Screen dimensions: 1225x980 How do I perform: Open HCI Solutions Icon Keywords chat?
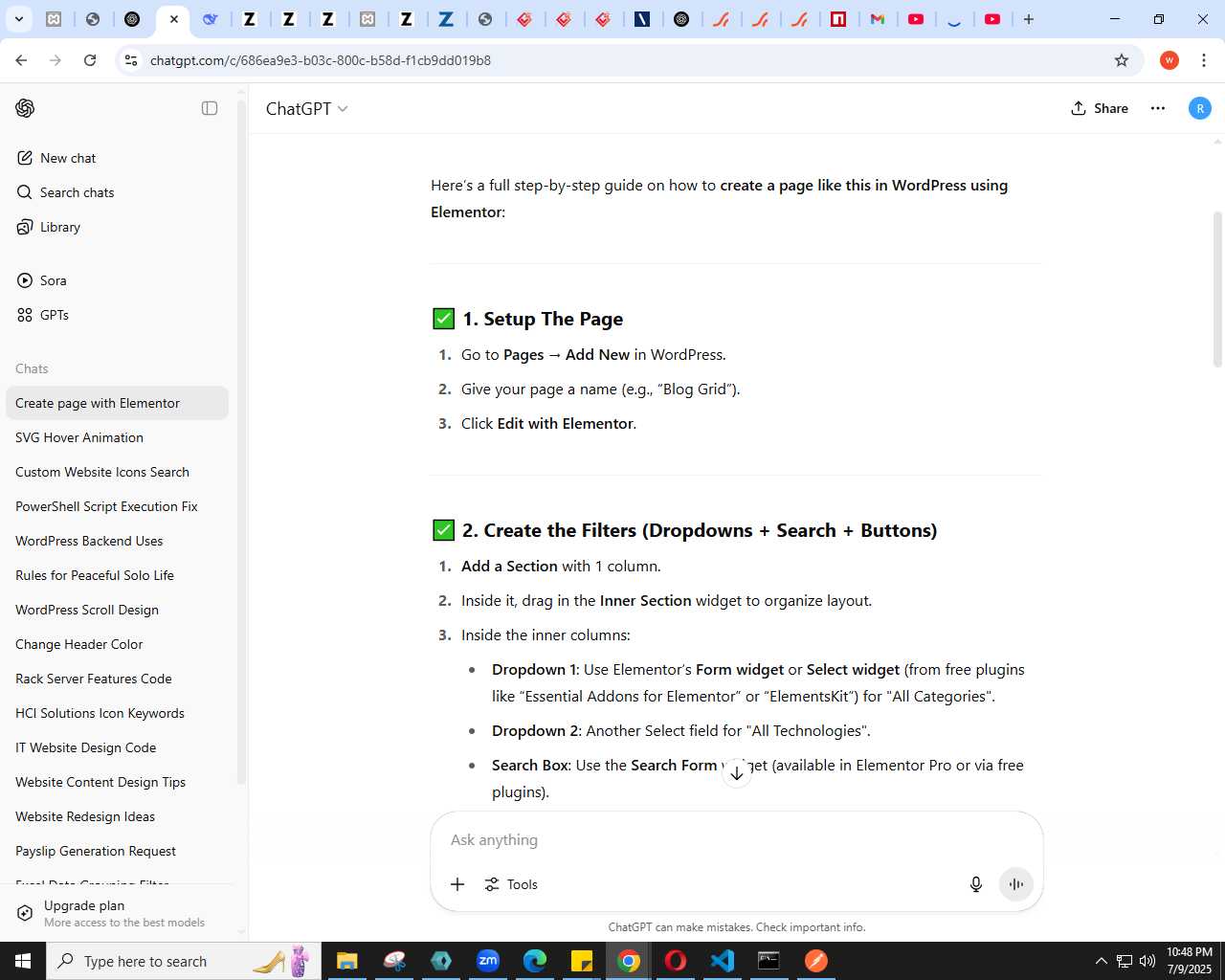click(117, 713)
